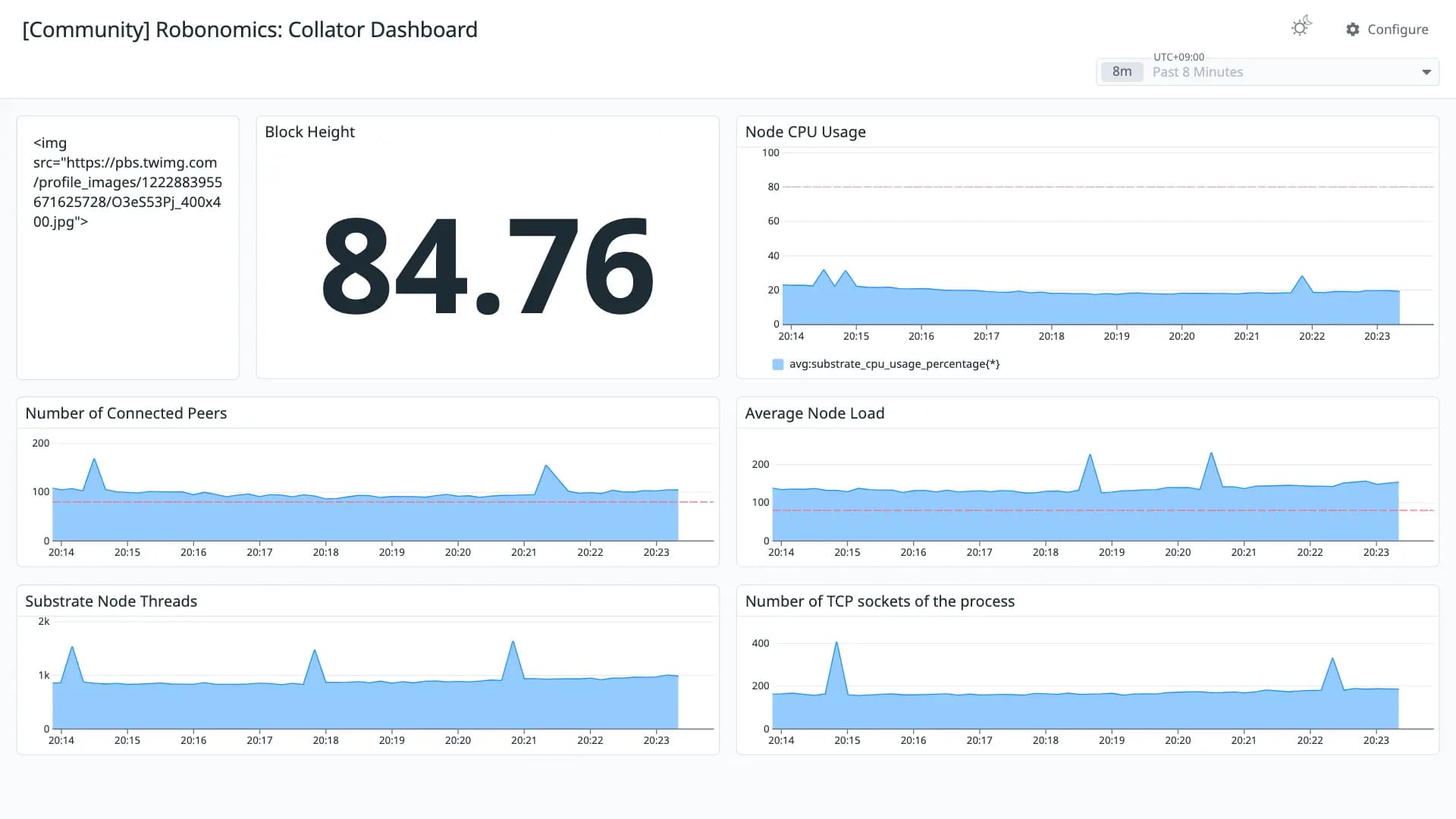Click the 20:18 axis label in Node CPU Usage

coord(1051,336)
